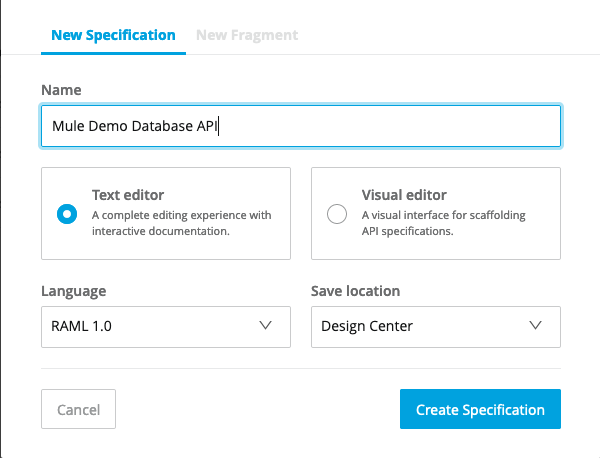Select the Text editor radio button
Image resolution: width=600 pixels, height=458 pixels.
(67, 213)
